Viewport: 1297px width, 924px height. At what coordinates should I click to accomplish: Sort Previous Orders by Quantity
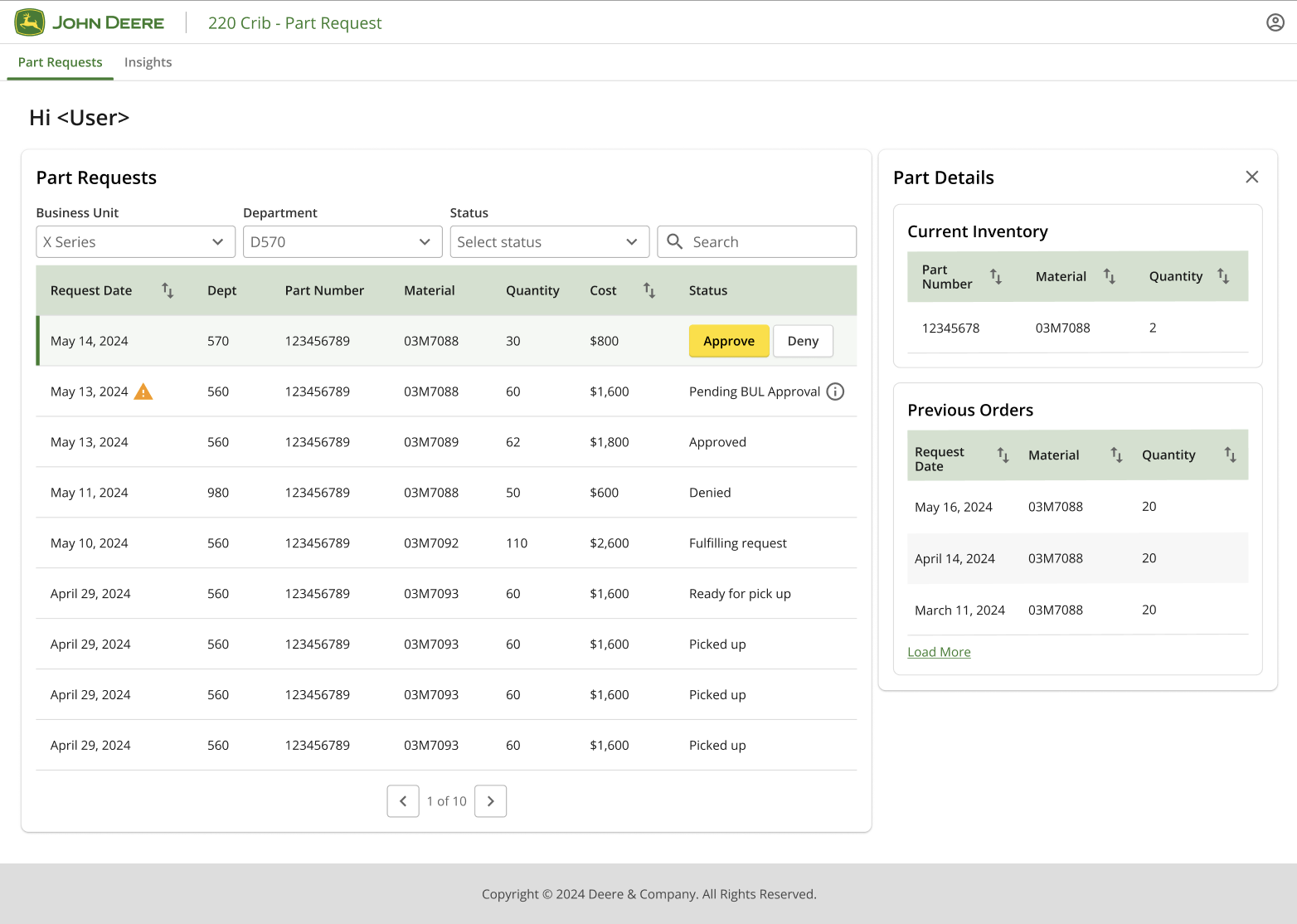pos(1230,455)
